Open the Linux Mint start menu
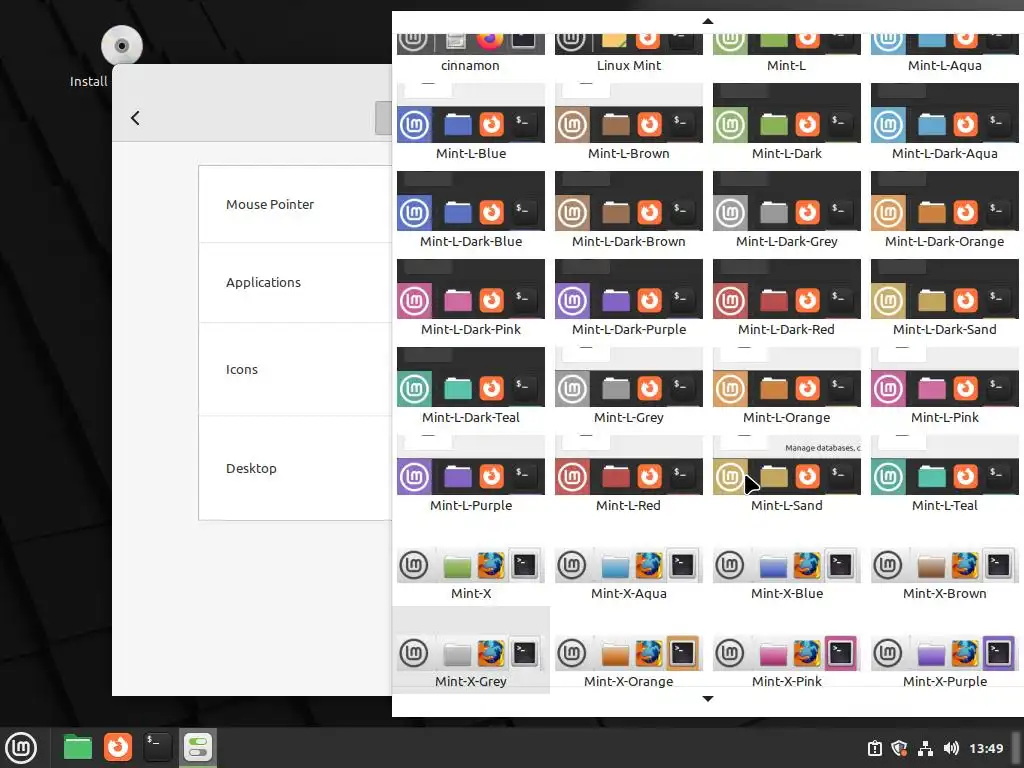 coord(21,748)
